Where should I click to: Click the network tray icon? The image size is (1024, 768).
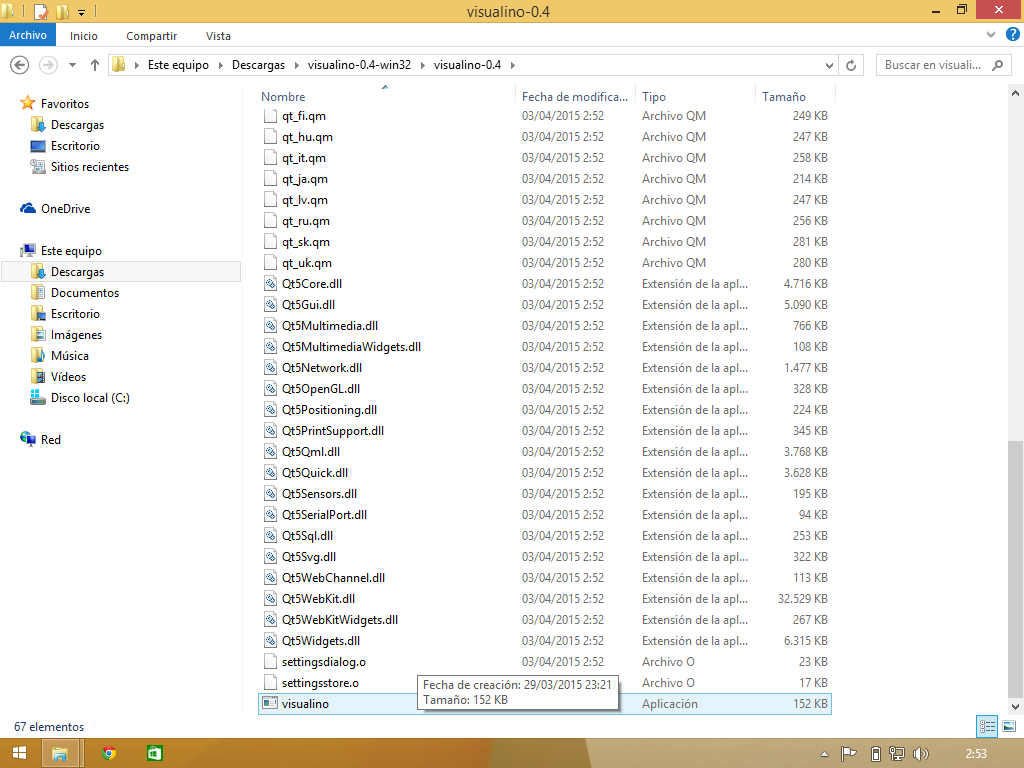(897, 754)
